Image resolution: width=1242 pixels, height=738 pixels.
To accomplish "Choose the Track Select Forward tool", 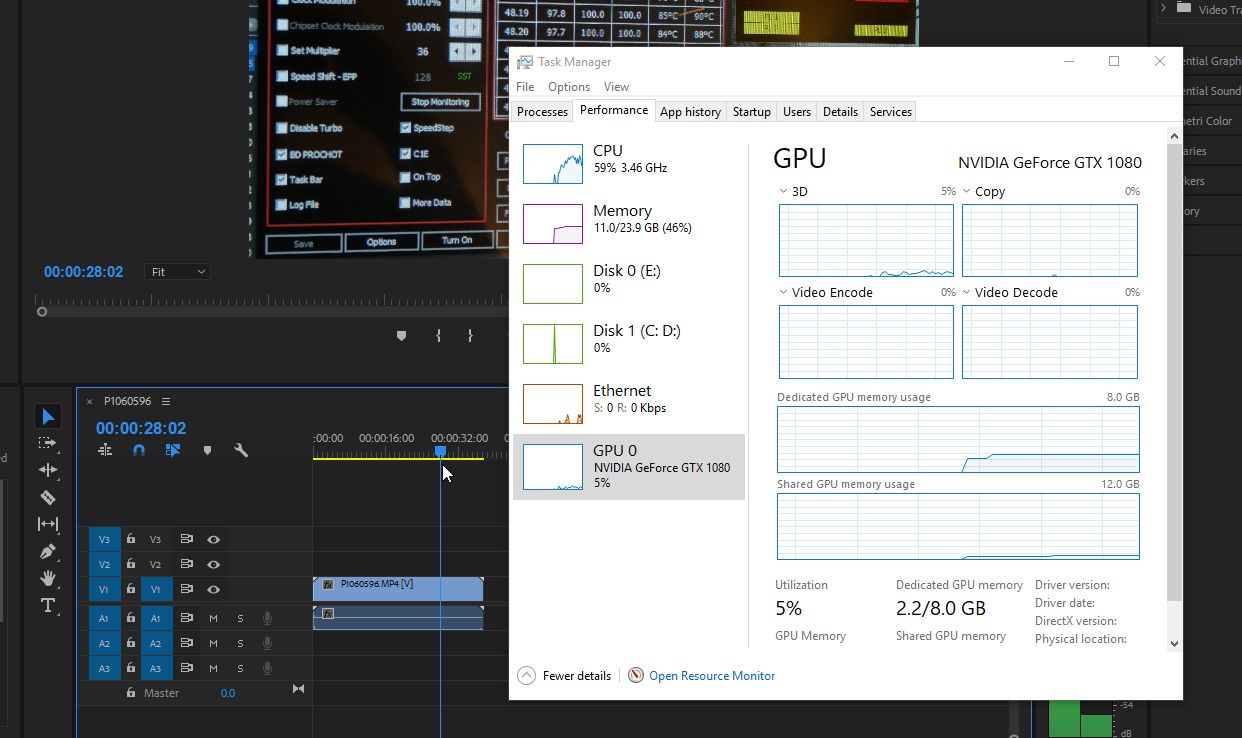I will tap(48, 443).
